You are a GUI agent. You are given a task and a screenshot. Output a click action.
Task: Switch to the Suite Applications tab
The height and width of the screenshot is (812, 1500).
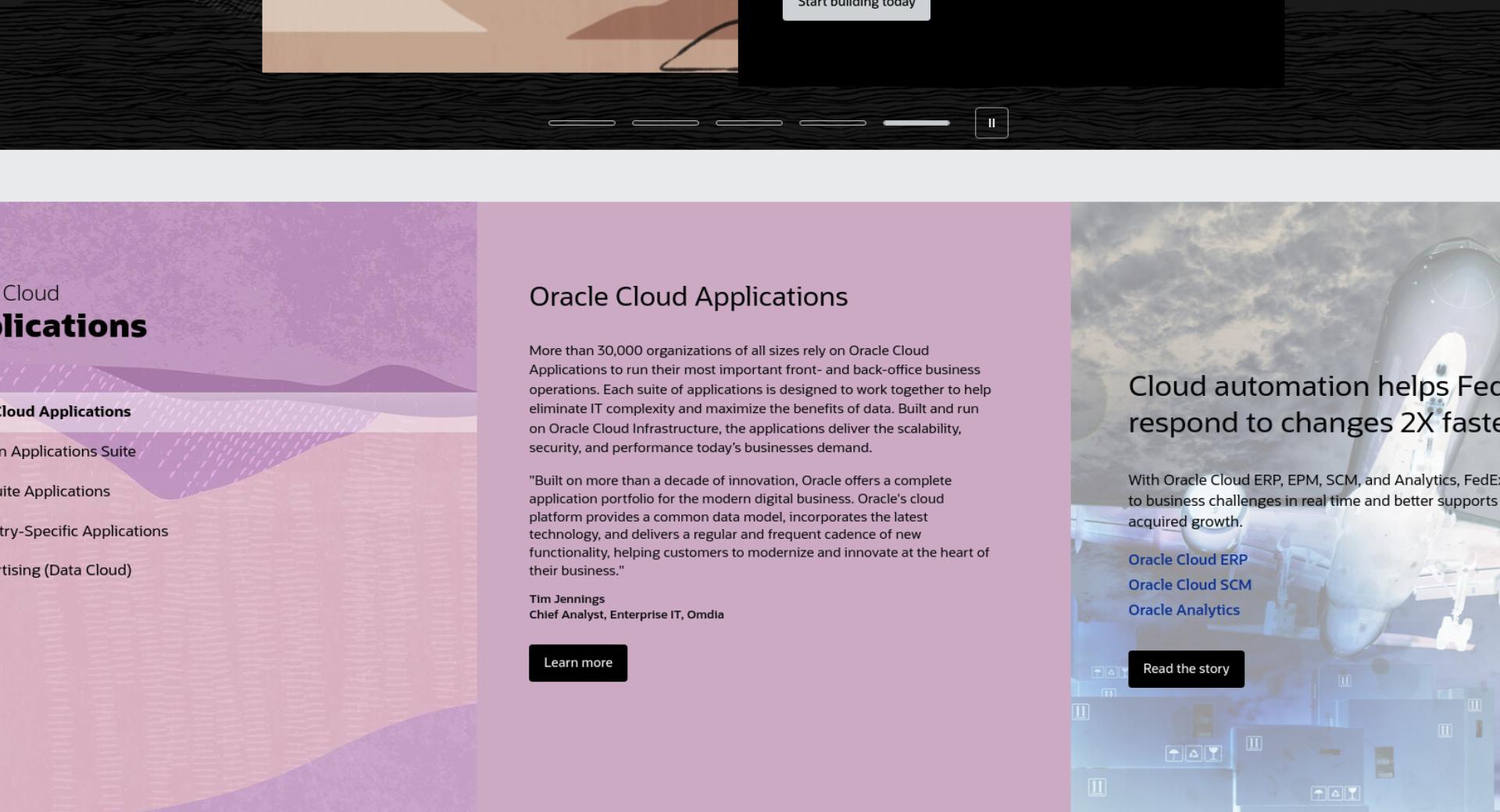238,491
